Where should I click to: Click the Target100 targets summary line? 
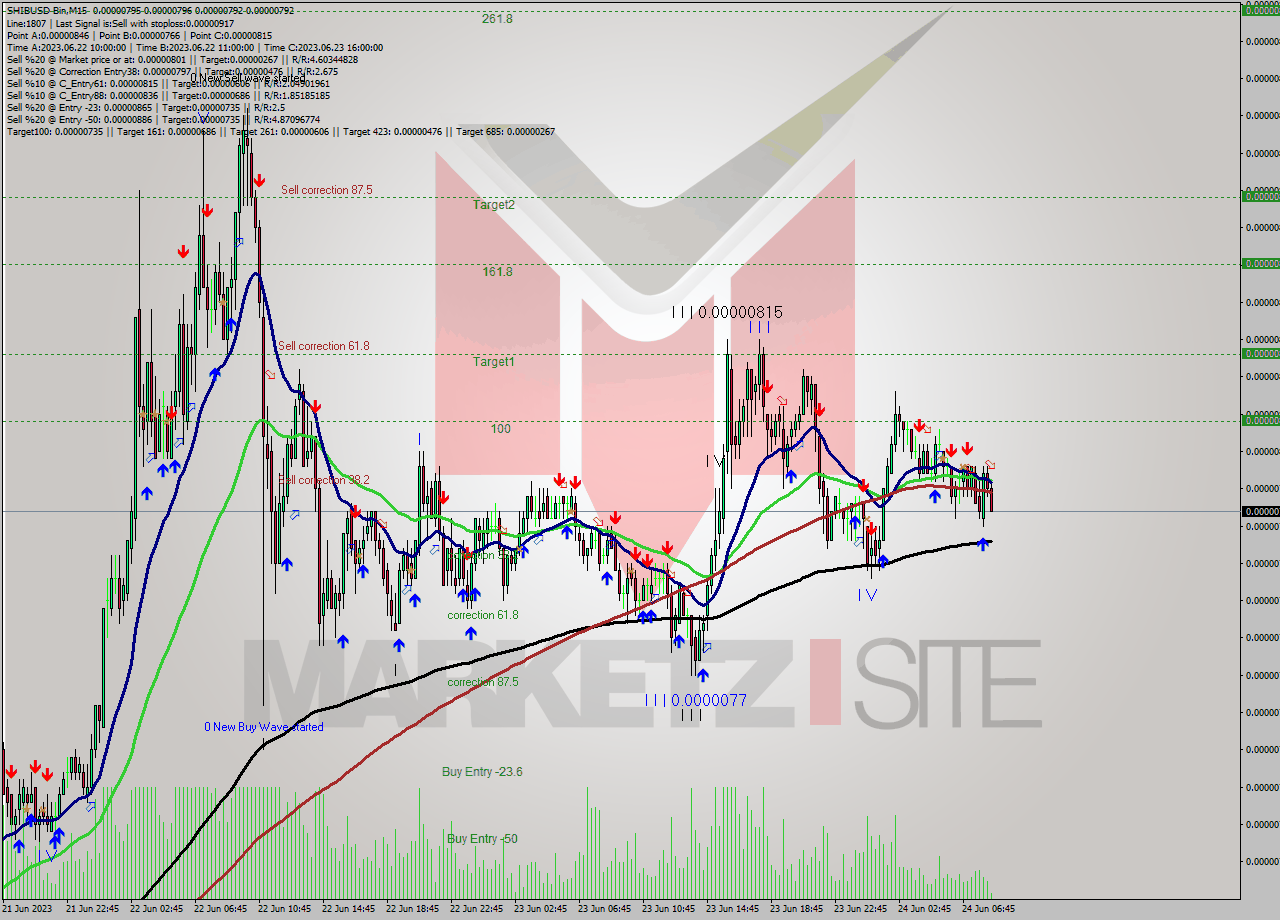(280, 131)
